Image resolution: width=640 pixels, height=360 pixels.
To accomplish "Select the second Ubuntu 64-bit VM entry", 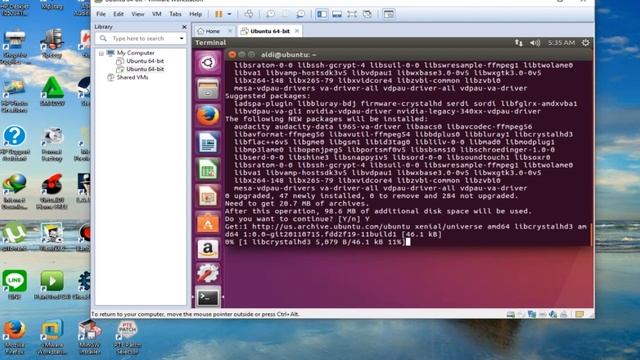I will (x=145, y=69).
